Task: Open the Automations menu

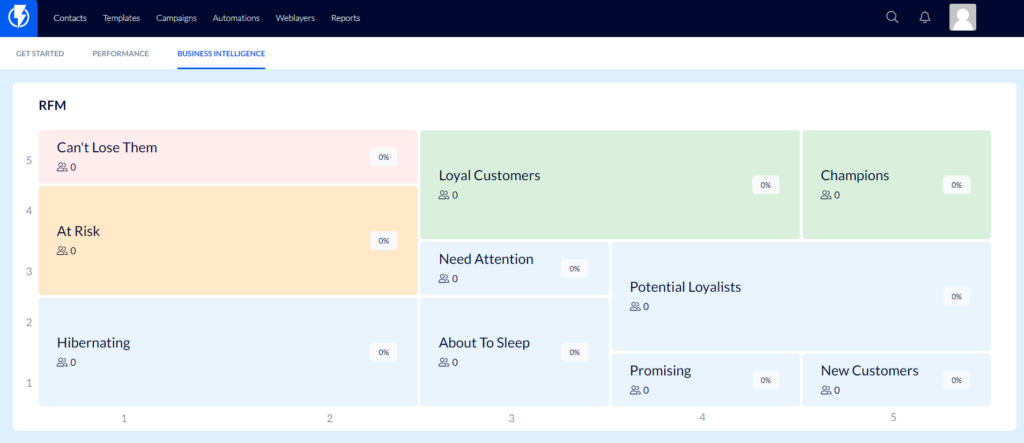Action: pyautogui.click(x=236, y=18)
